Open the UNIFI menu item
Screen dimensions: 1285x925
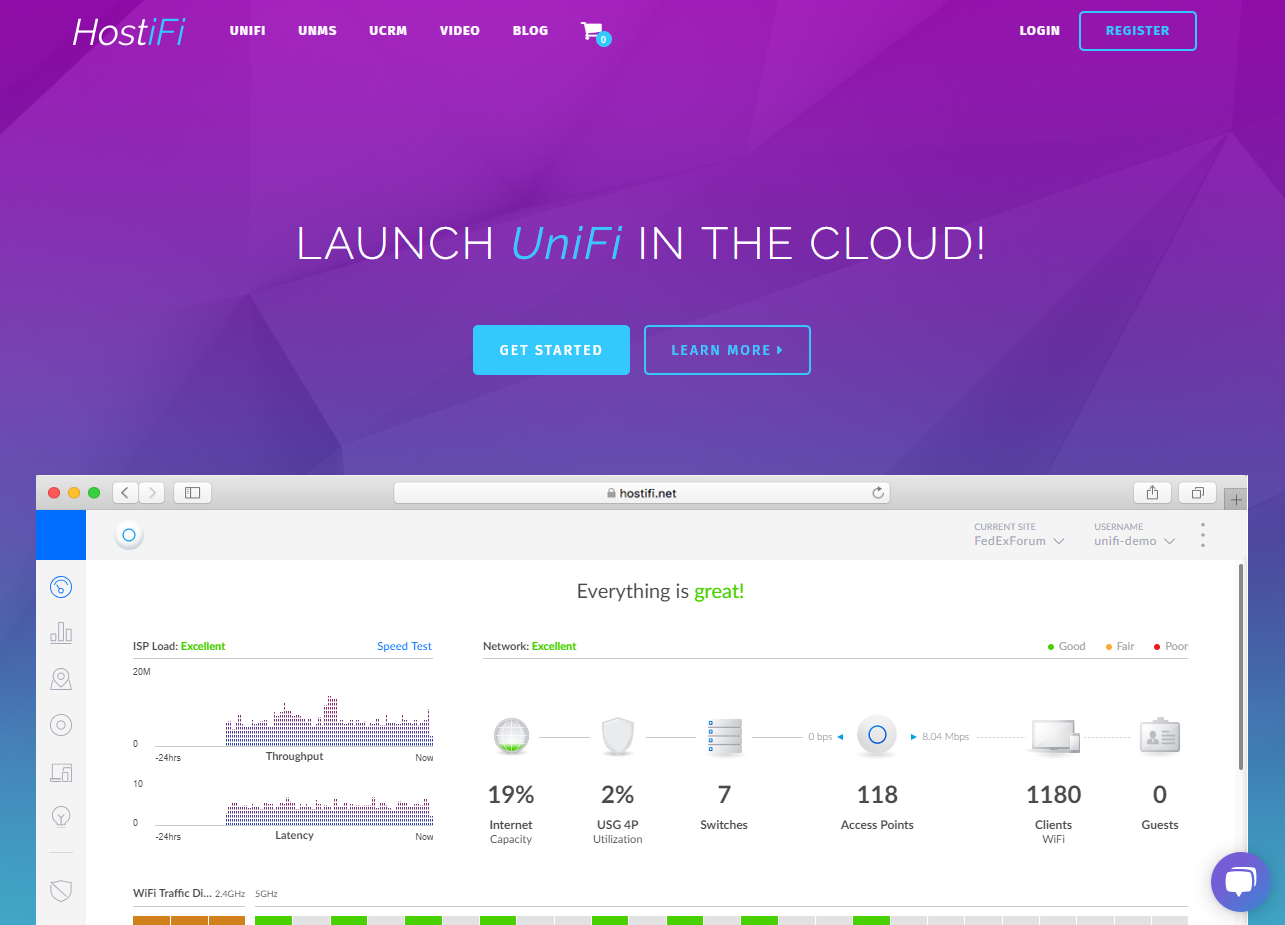coord(247,31)
